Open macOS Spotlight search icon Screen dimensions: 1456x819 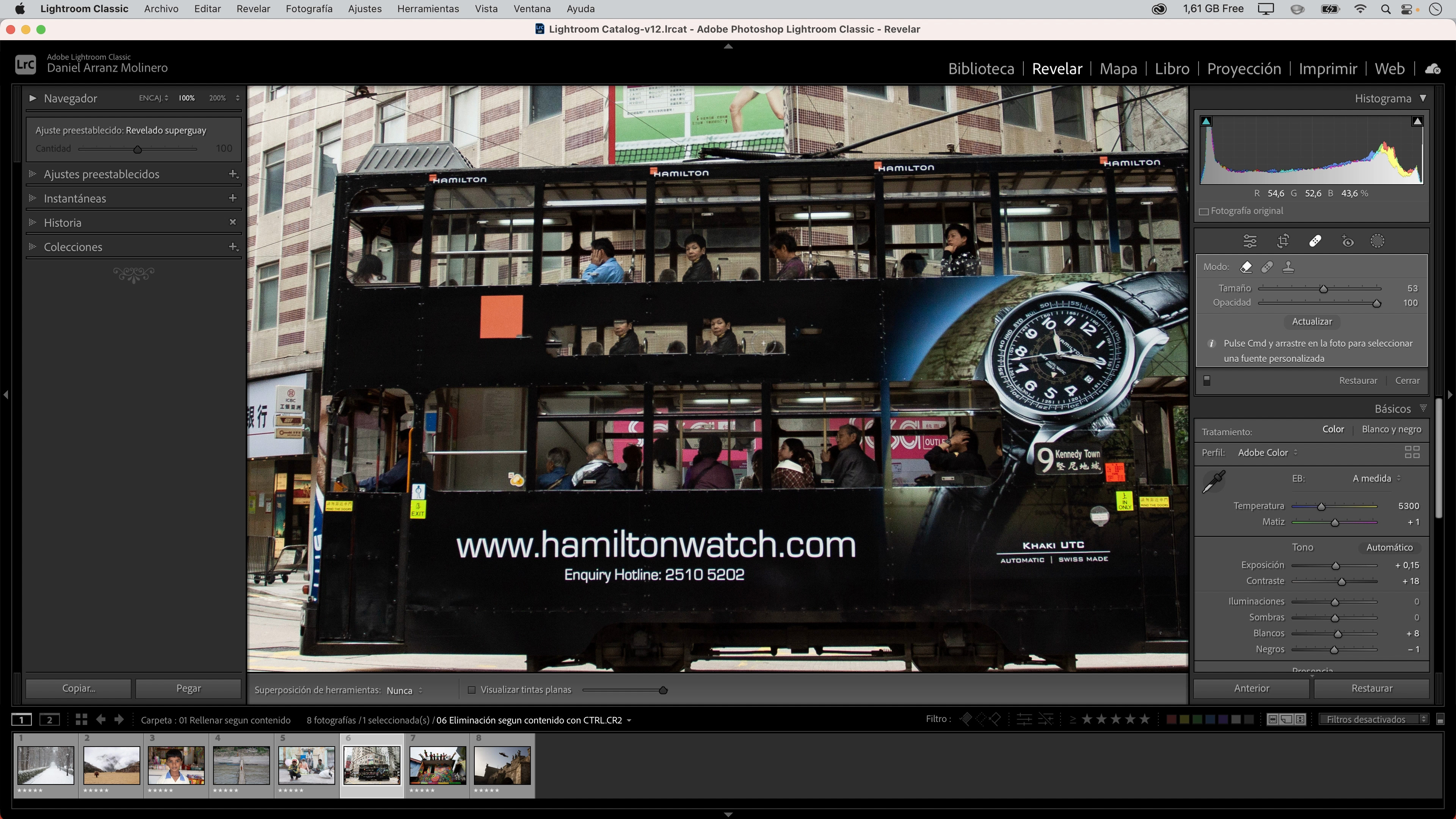coord(1385,9)
